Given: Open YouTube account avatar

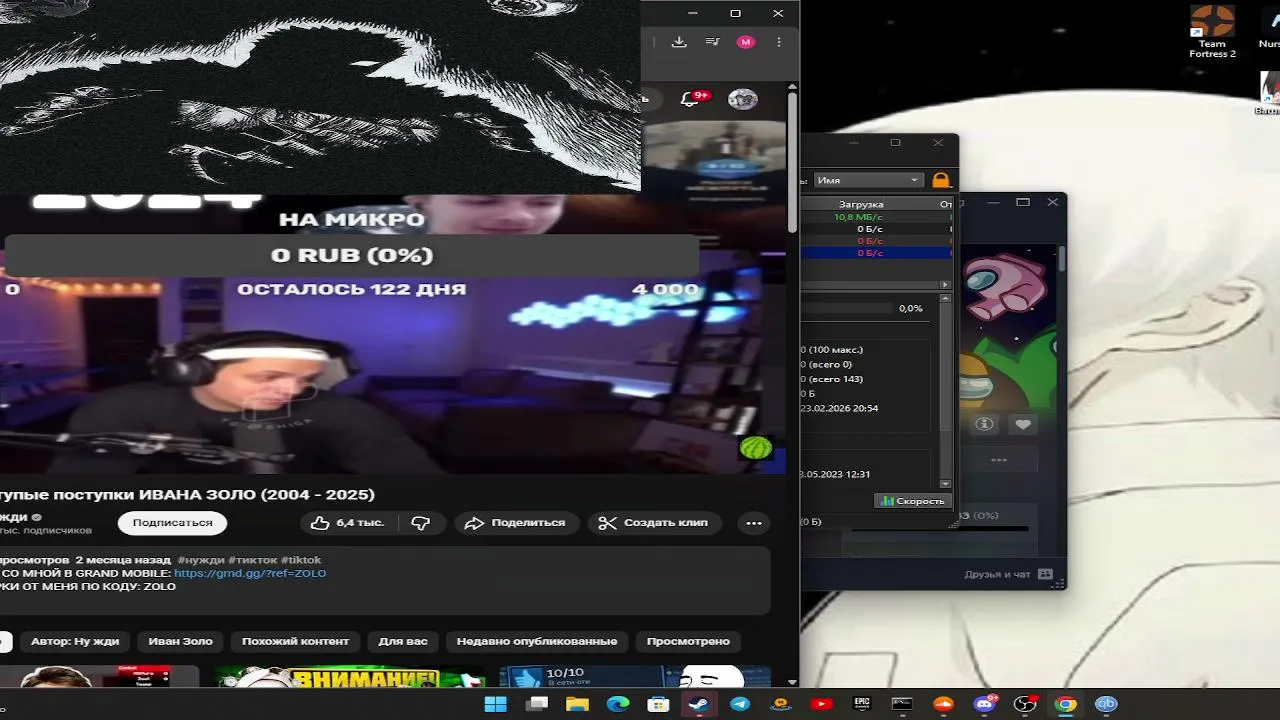Looking at the screenshot, I should (742, 99).
